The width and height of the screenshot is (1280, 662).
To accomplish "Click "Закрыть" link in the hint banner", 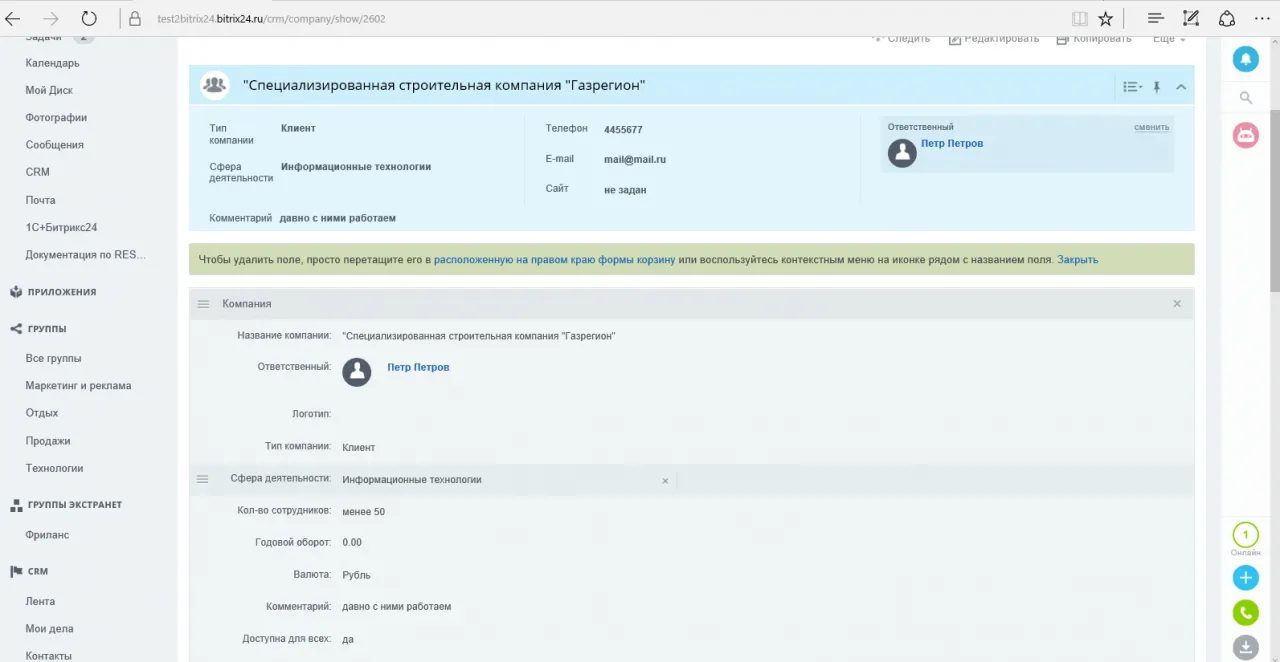I will click(1077, 260).
